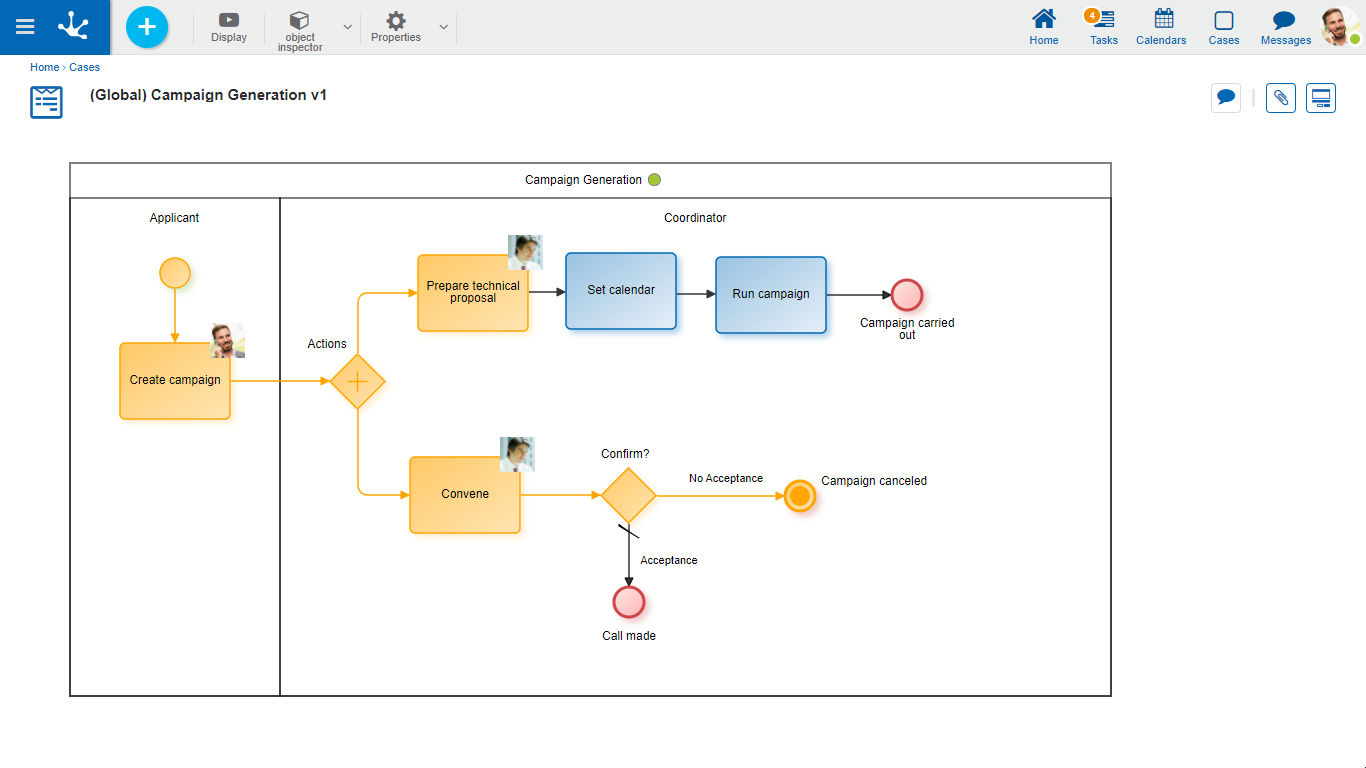Screen dimensions: 1366x768
Task: Open the hamburger main menu
Action: tap(25, 27)
